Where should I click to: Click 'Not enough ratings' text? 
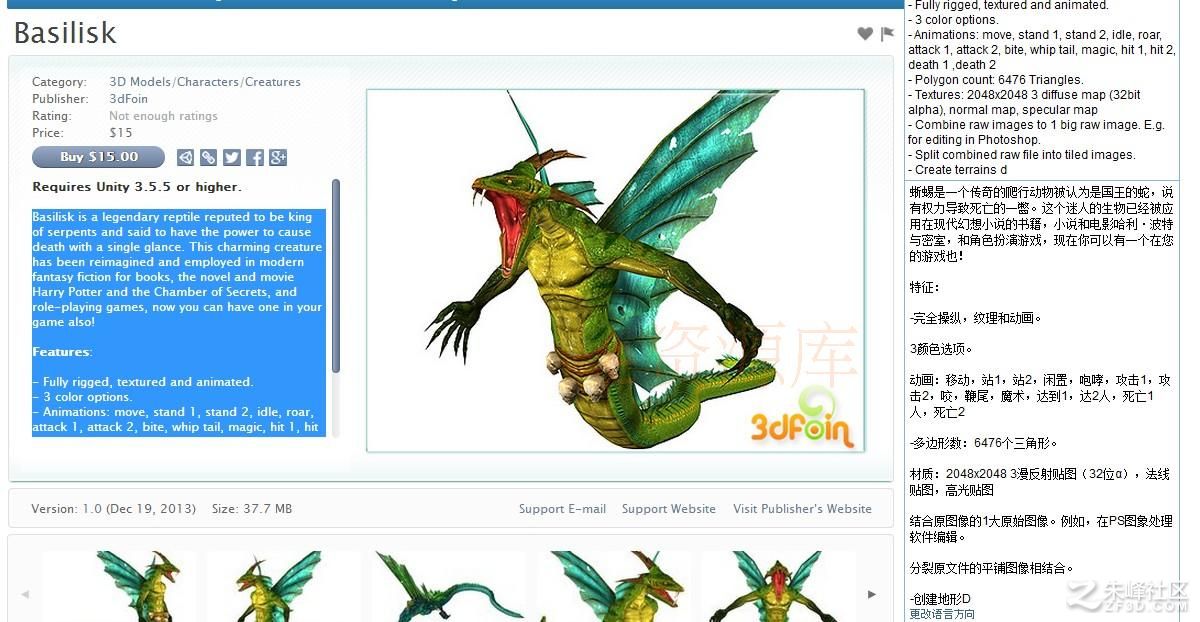[x=163, y=116]
